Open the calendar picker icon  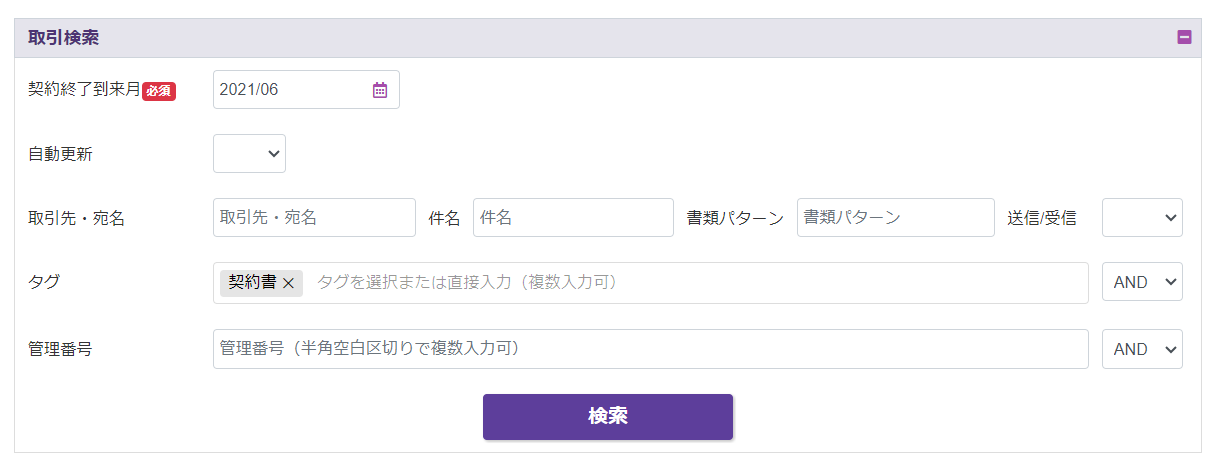[x=380, y=90]
